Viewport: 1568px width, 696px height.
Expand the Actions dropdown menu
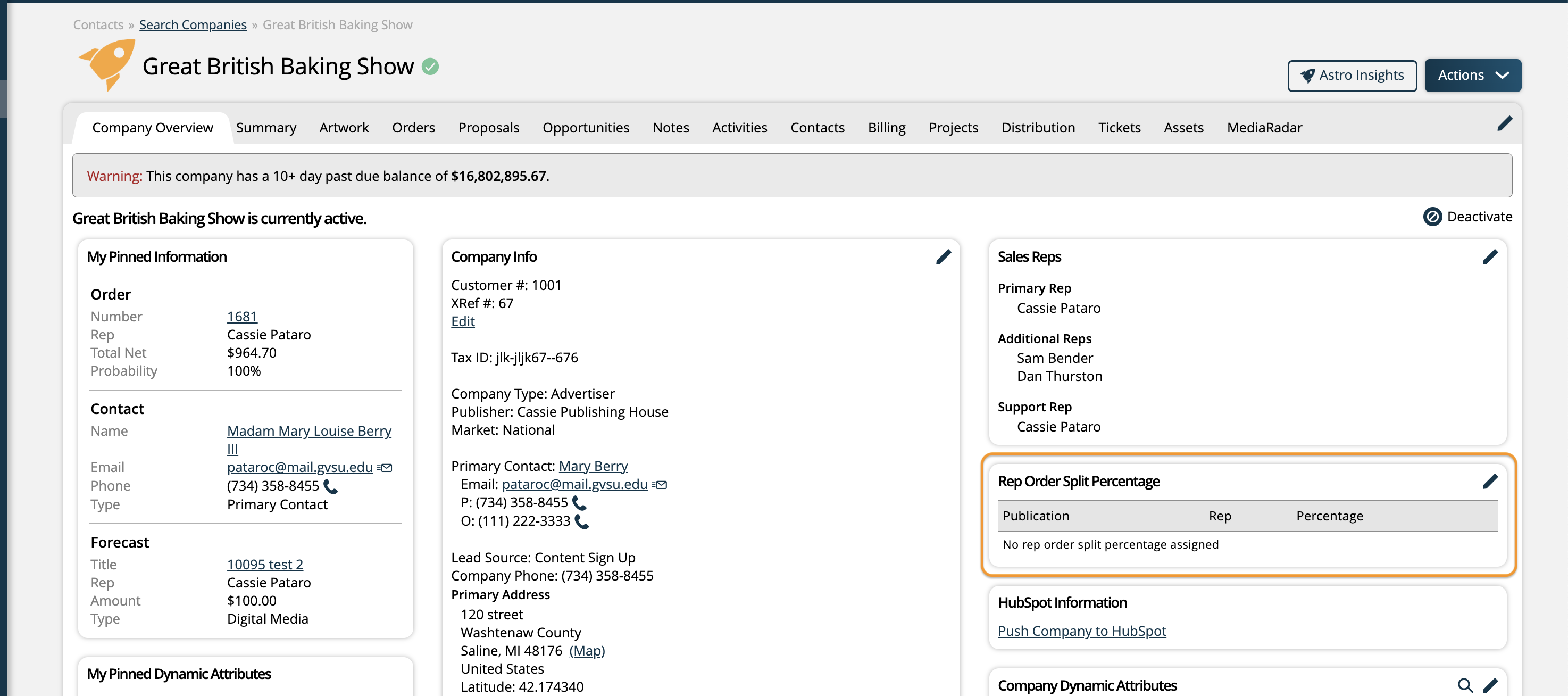tap(1472, 76)
